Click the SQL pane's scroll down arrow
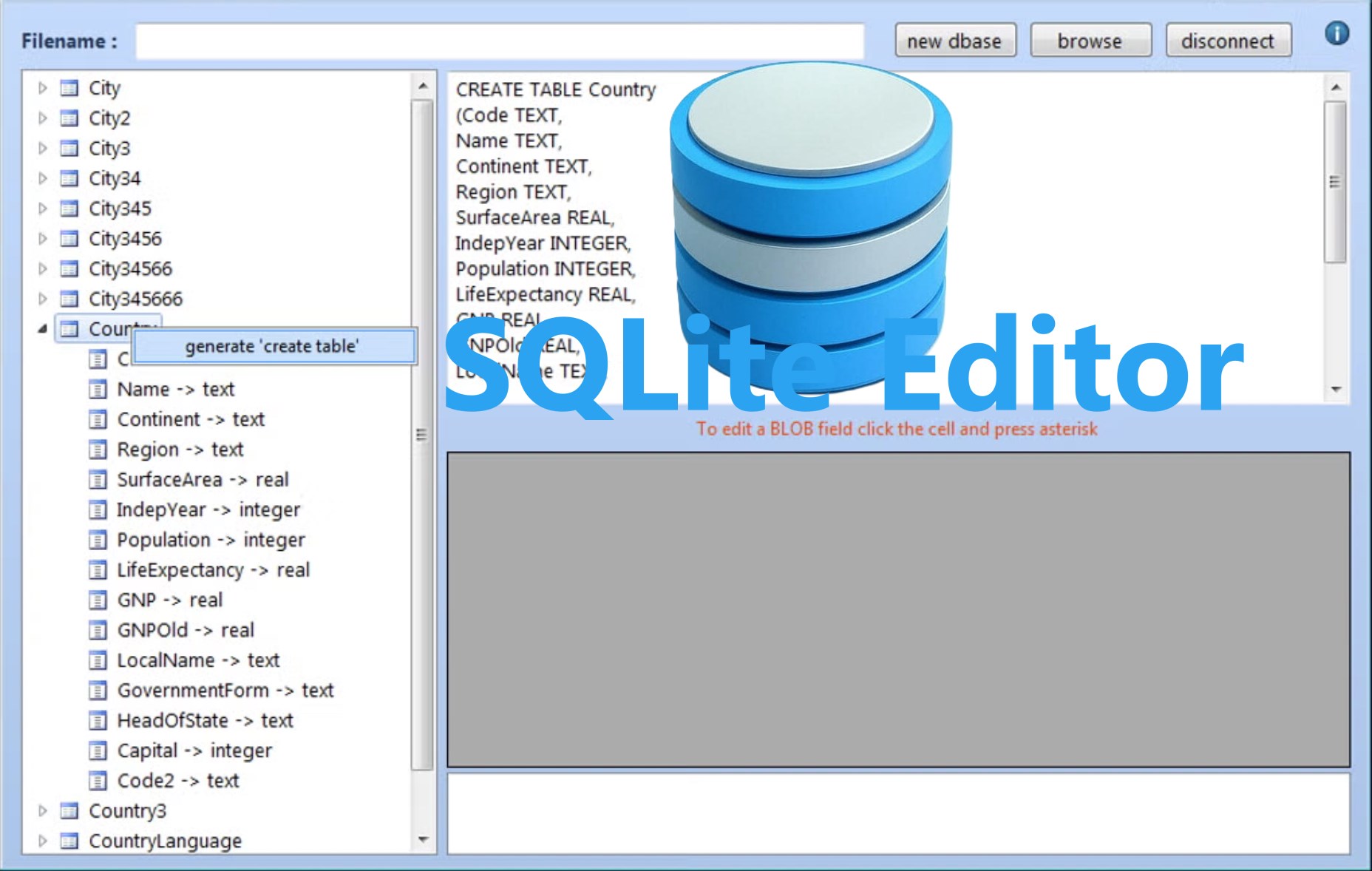The image size is (1372, 871). coord(1336,389)
